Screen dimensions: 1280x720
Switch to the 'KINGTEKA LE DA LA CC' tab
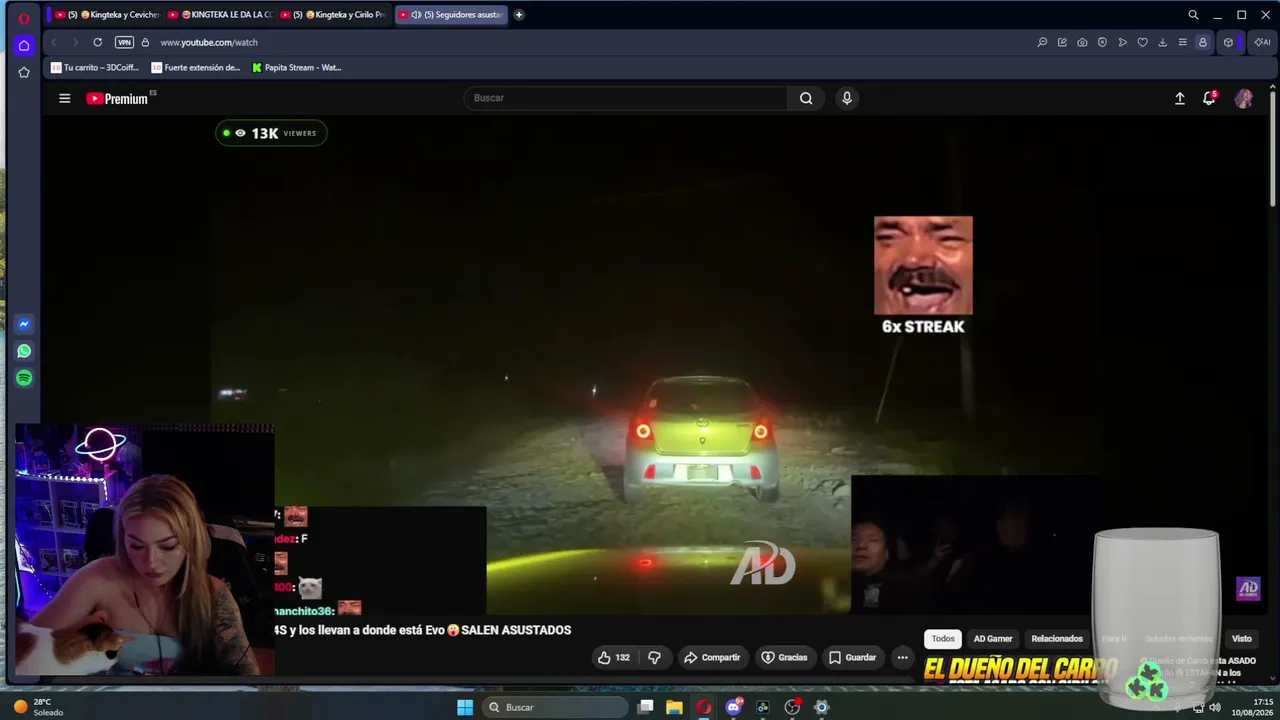220,15
